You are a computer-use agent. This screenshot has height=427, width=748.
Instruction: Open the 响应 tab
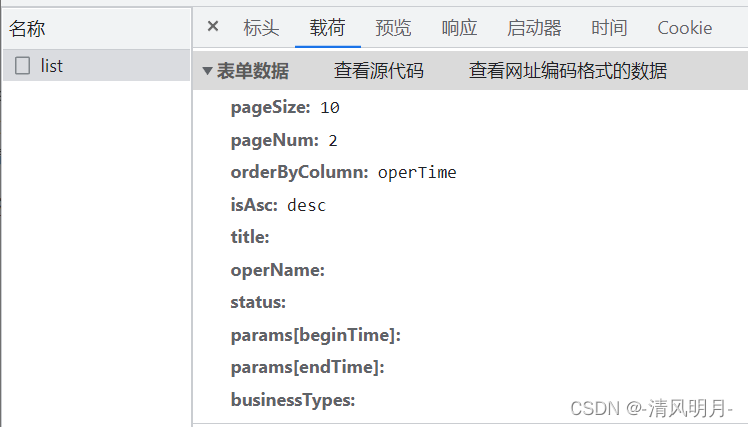459,28
